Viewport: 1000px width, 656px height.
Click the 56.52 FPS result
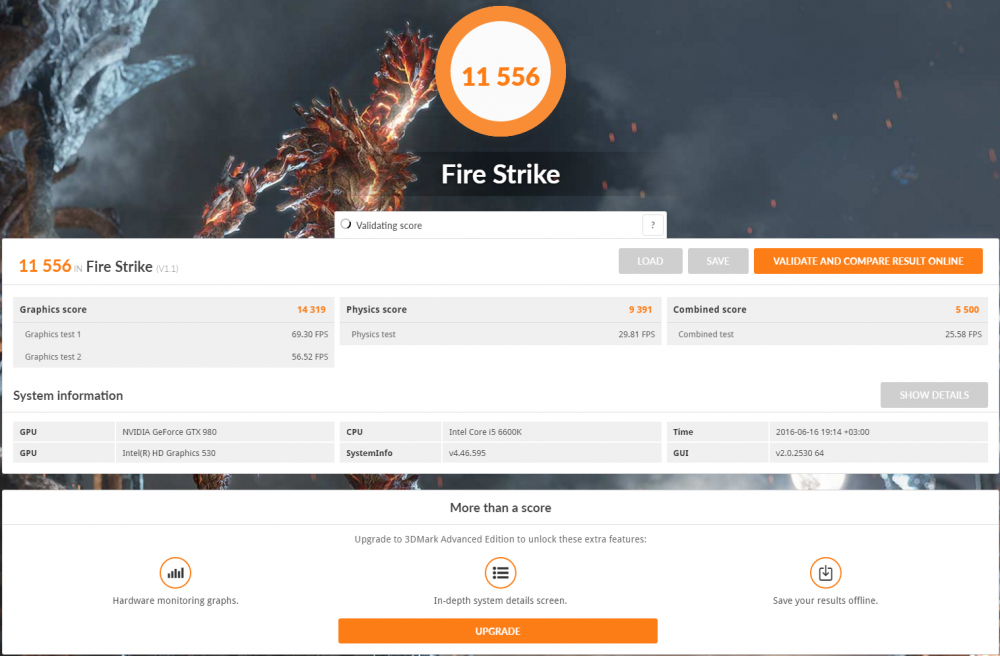310,357
